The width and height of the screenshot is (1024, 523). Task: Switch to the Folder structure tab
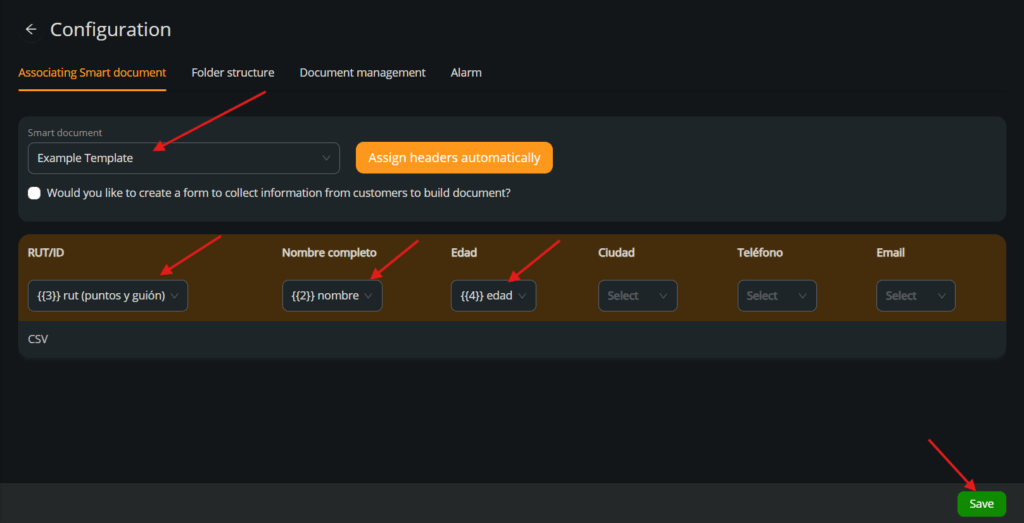click(x=232, y=72)
